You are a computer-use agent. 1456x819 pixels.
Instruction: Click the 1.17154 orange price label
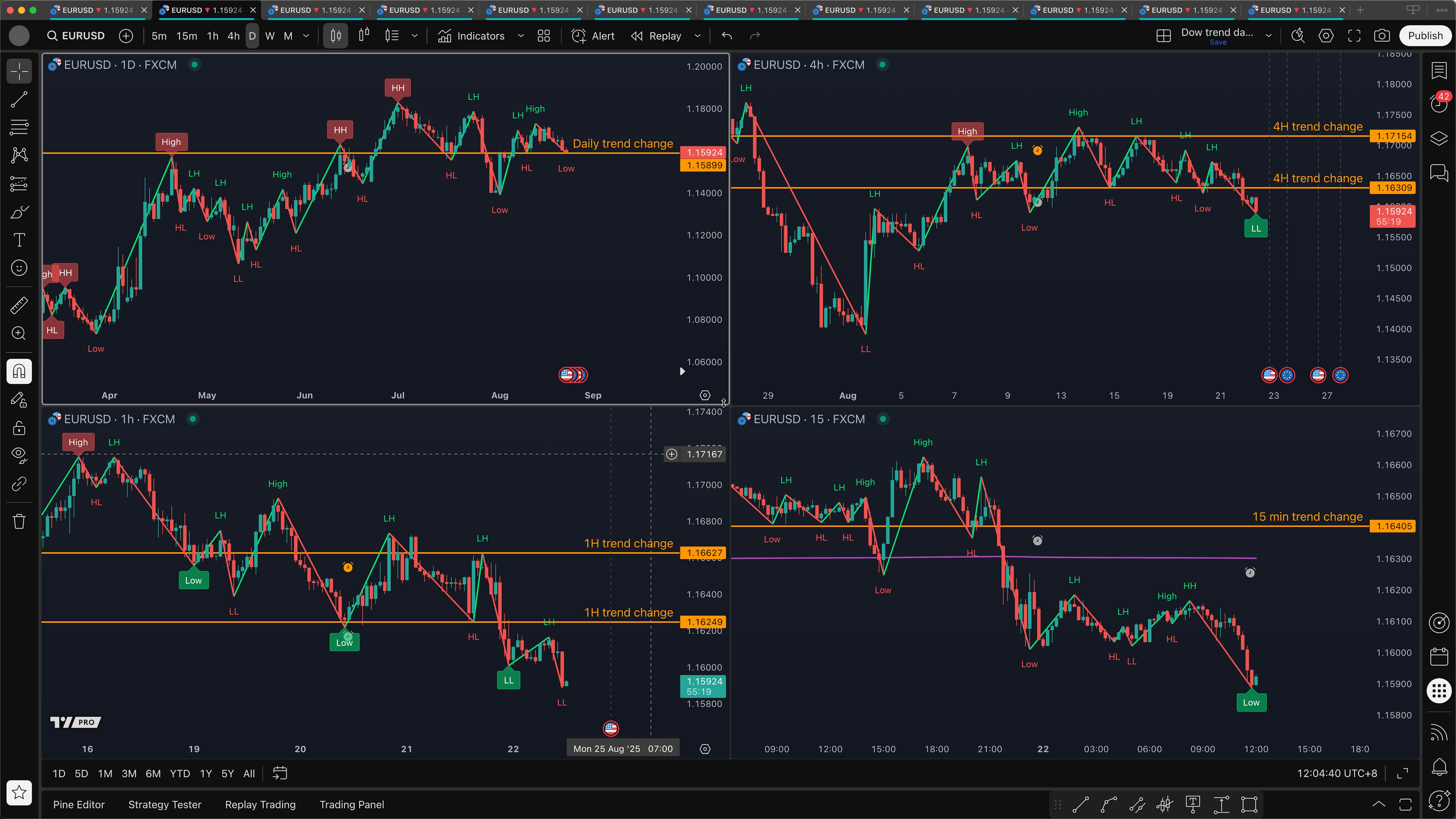coord(1393,136)
